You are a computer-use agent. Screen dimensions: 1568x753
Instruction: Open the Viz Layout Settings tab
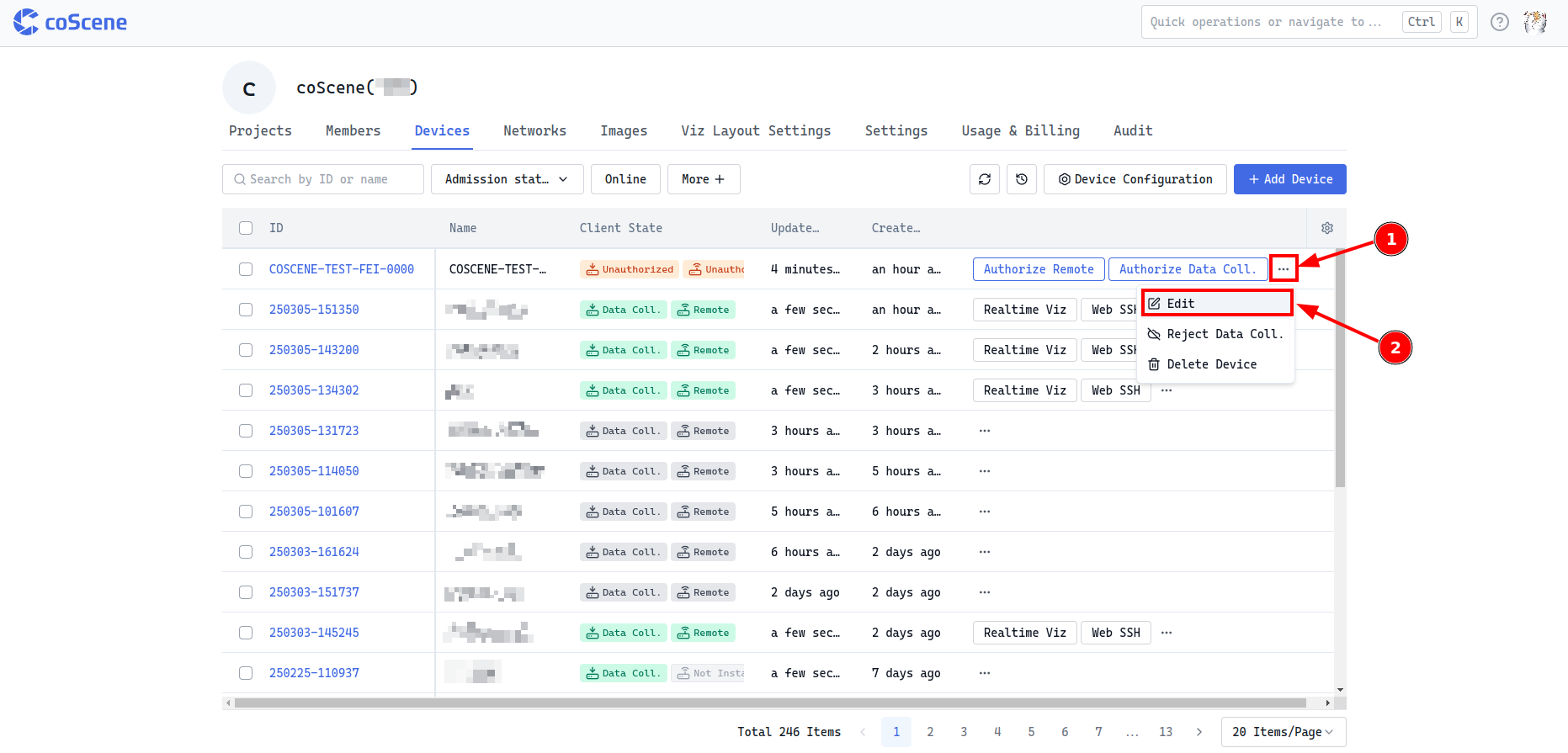(x=756, y=130)
